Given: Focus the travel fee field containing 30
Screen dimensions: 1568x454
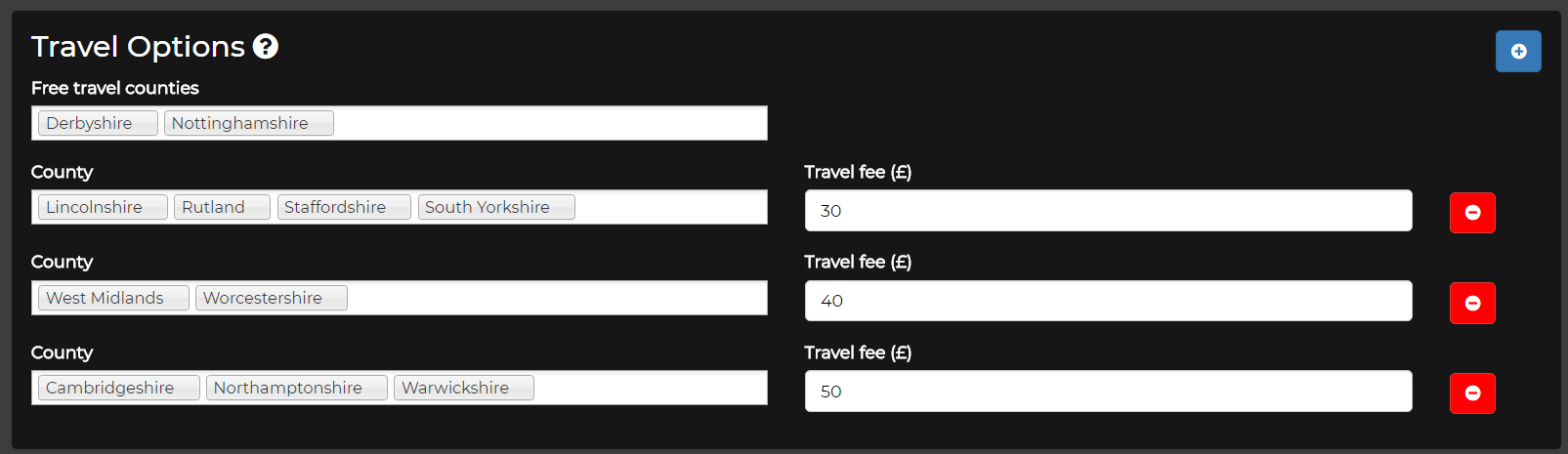Looking at the screenshot, I should [x=1108, y=211].
